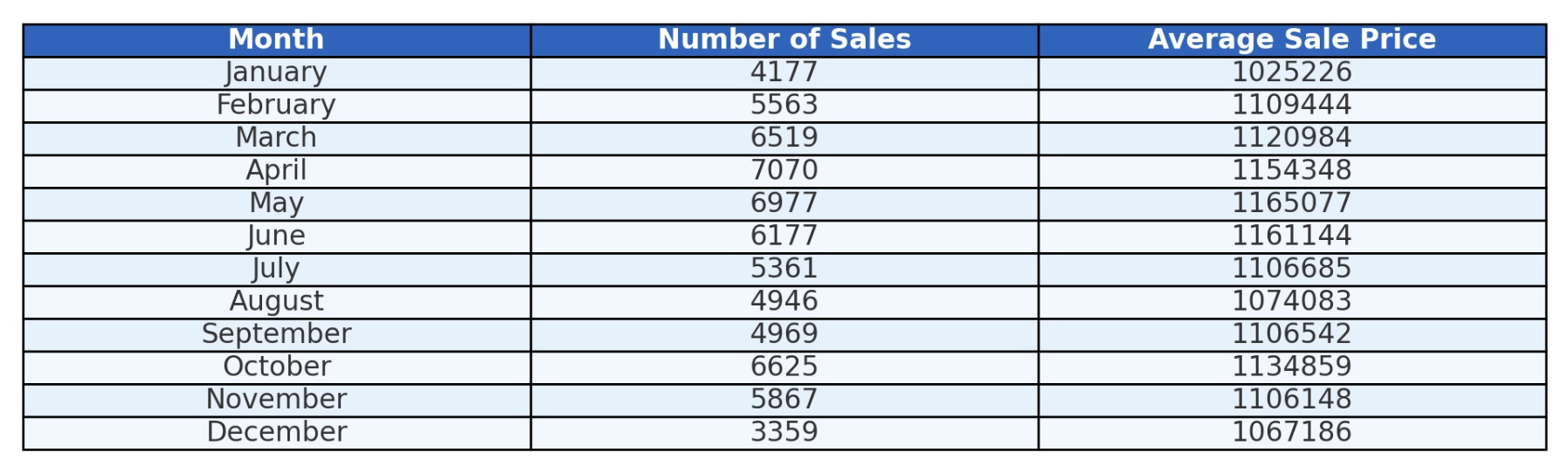Image resolution: width=1568 pixels, height=473 pixels.
Task: Select the March sales value 6519
Action: point(784,139)
